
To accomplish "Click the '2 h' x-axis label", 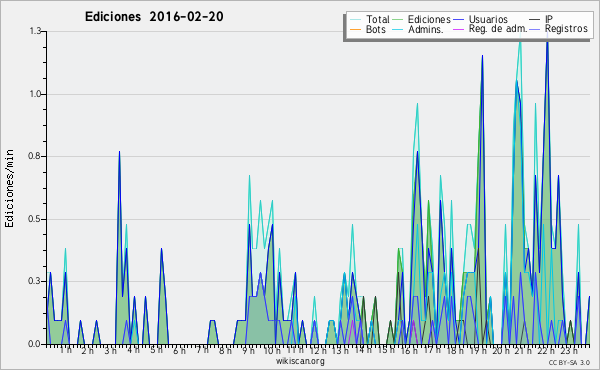I will click(x=88, y=351).
